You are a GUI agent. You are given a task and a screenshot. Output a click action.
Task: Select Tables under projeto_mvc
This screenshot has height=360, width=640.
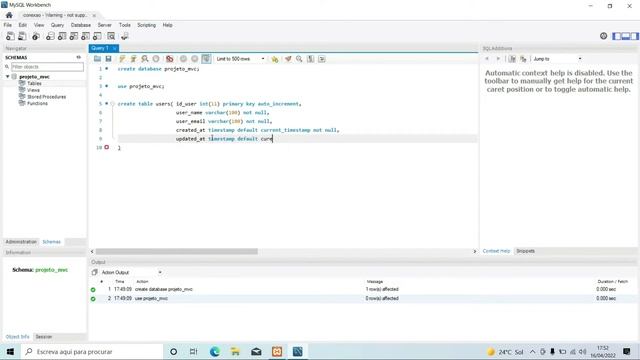tap(34, 83)
